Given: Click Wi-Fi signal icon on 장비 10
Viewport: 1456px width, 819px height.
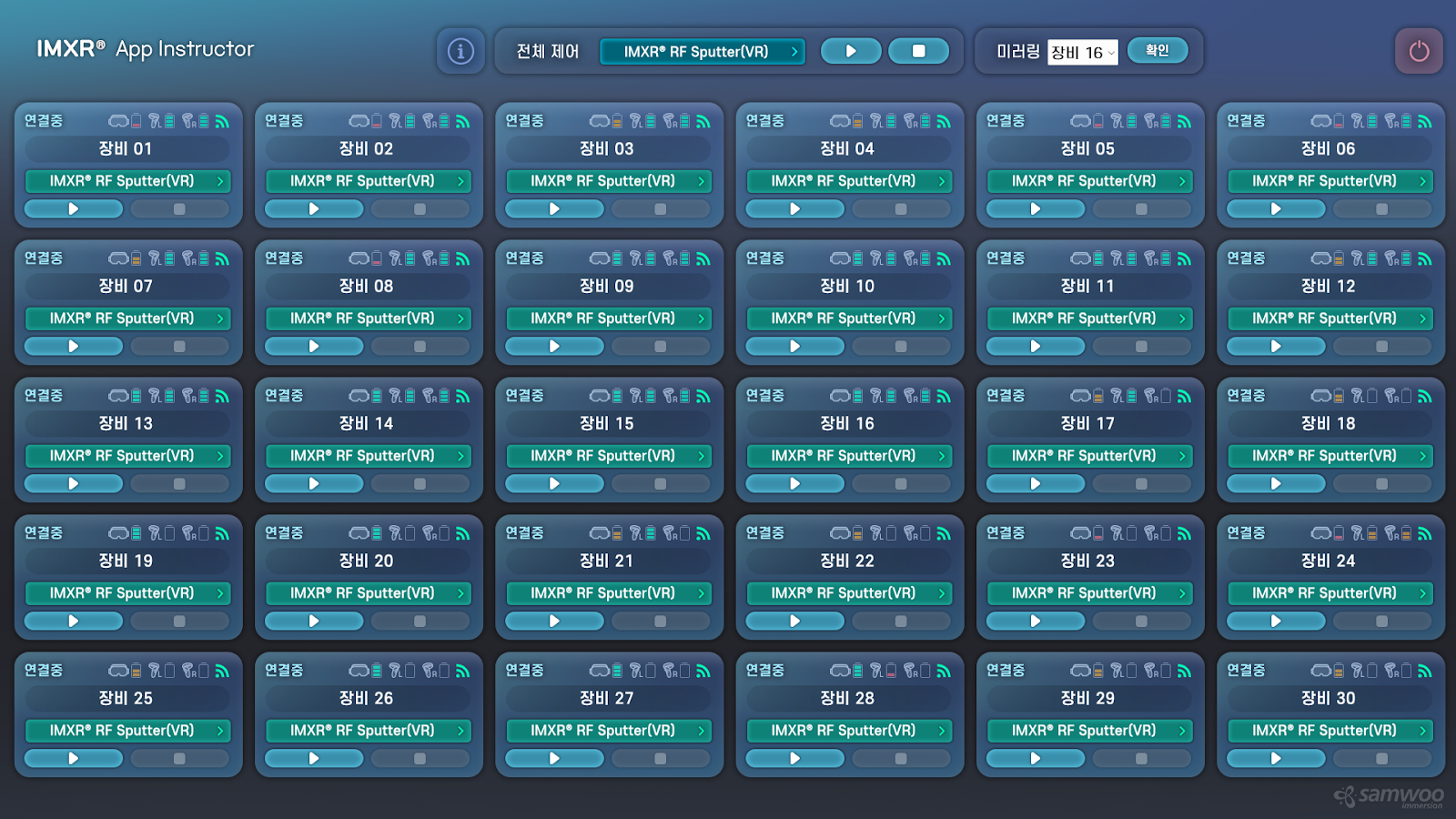Looking at the screenshot, I should click(x=944, y=258).
